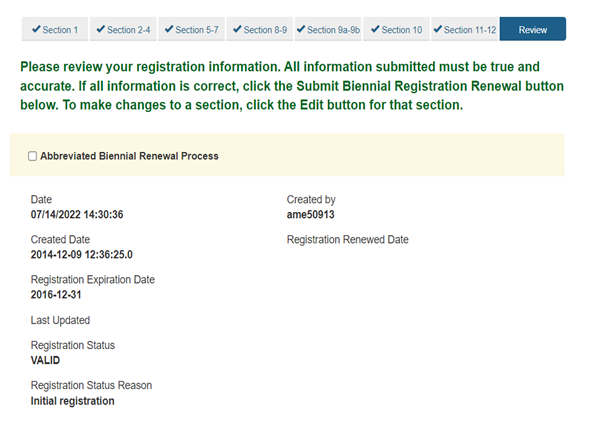
Task: Click the yellow Abbreviated Renewal banner area
Action: (x=287, y=155)
